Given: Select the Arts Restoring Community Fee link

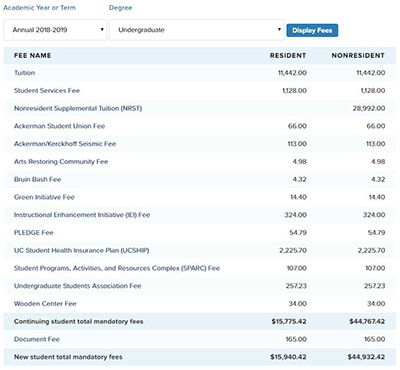Looking at the screenshot, I should 61,162.
